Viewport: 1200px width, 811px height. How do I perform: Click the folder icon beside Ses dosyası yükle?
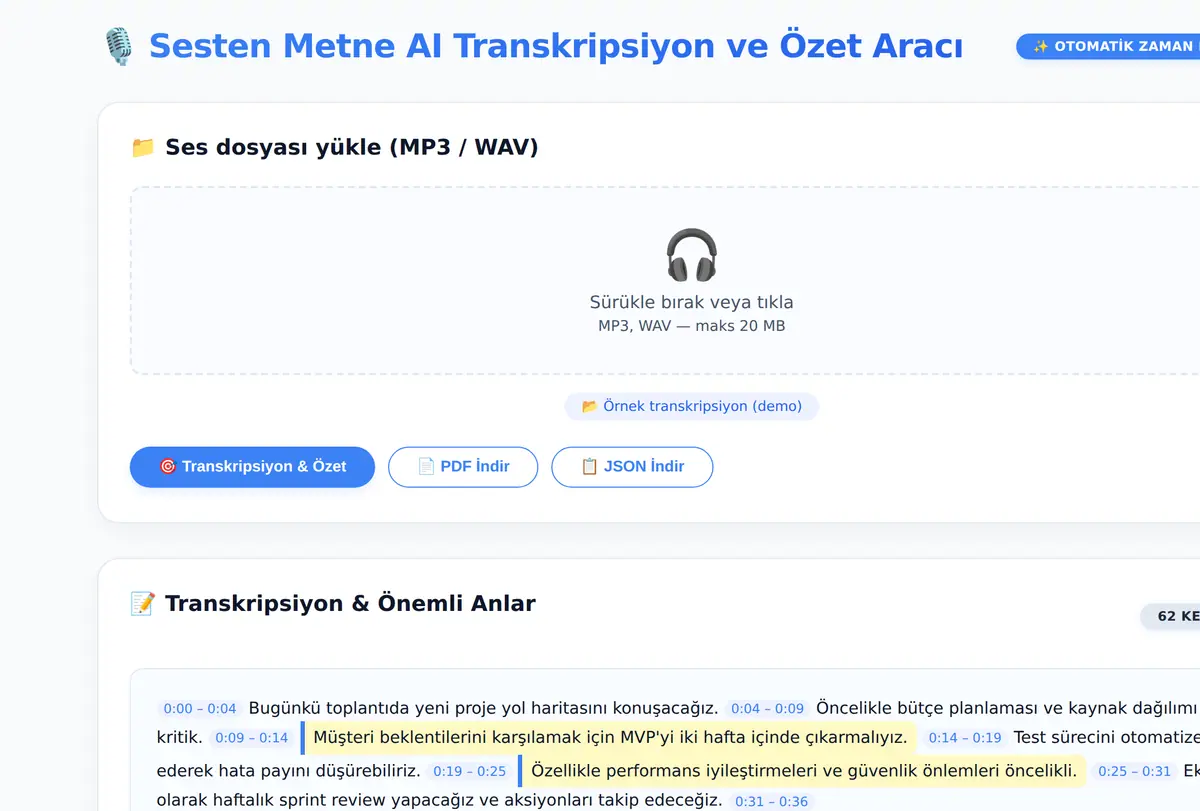tap(143, 148)
